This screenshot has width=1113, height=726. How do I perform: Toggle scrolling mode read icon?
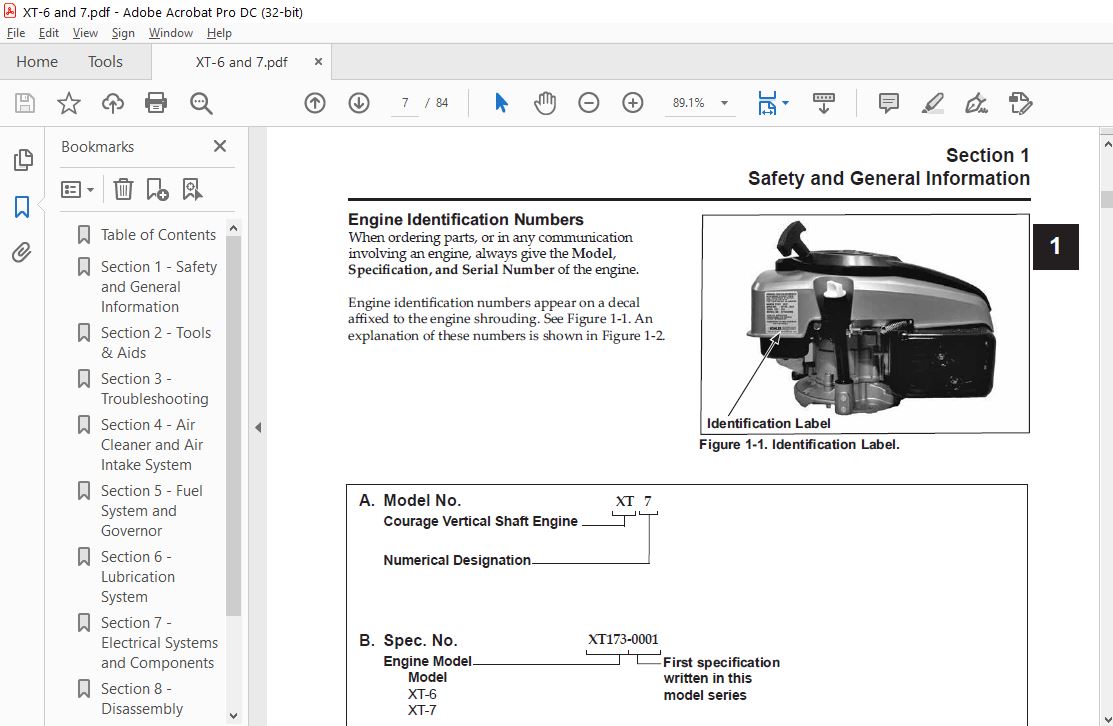click(x=823, y=103)
